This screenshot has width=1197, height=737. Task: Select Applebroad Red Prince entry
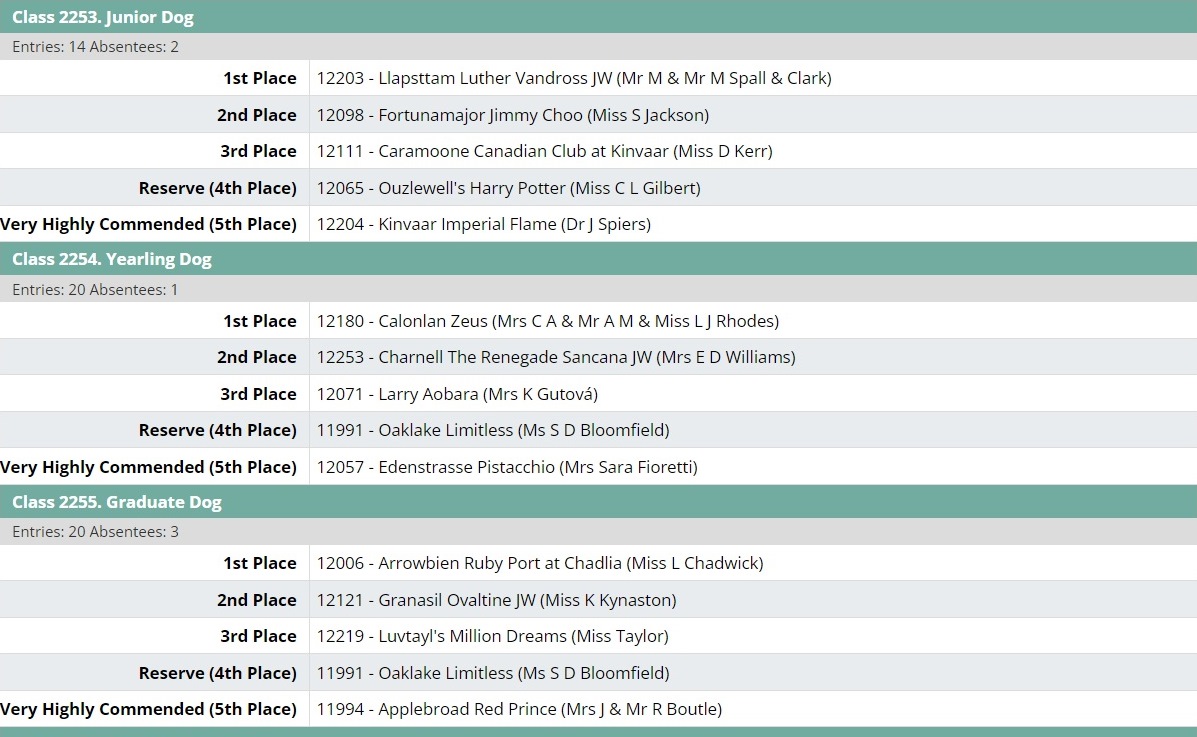pyautogui.click(x=519, y=709)
